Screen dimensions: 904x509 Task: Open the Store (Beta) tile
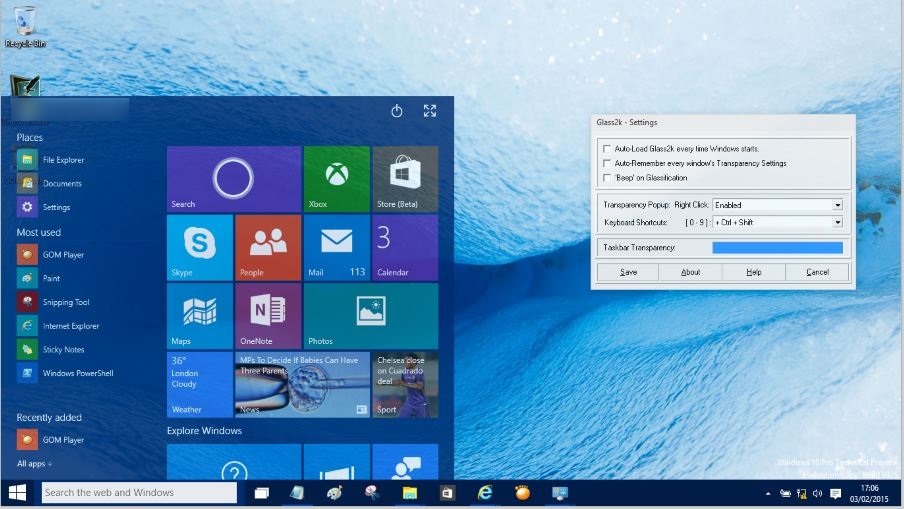pos(405,179)
